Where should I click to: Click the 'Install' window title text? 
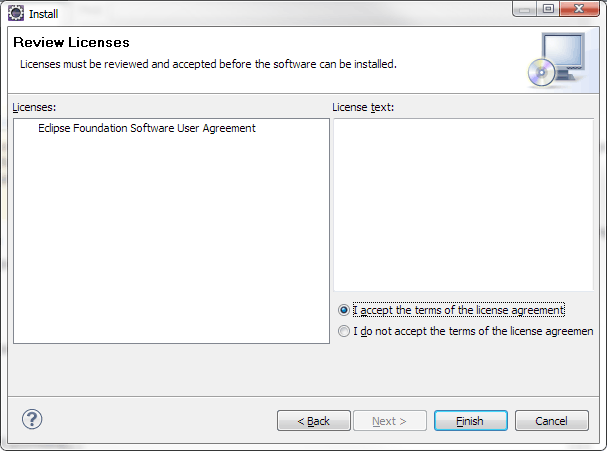(43, 14)
